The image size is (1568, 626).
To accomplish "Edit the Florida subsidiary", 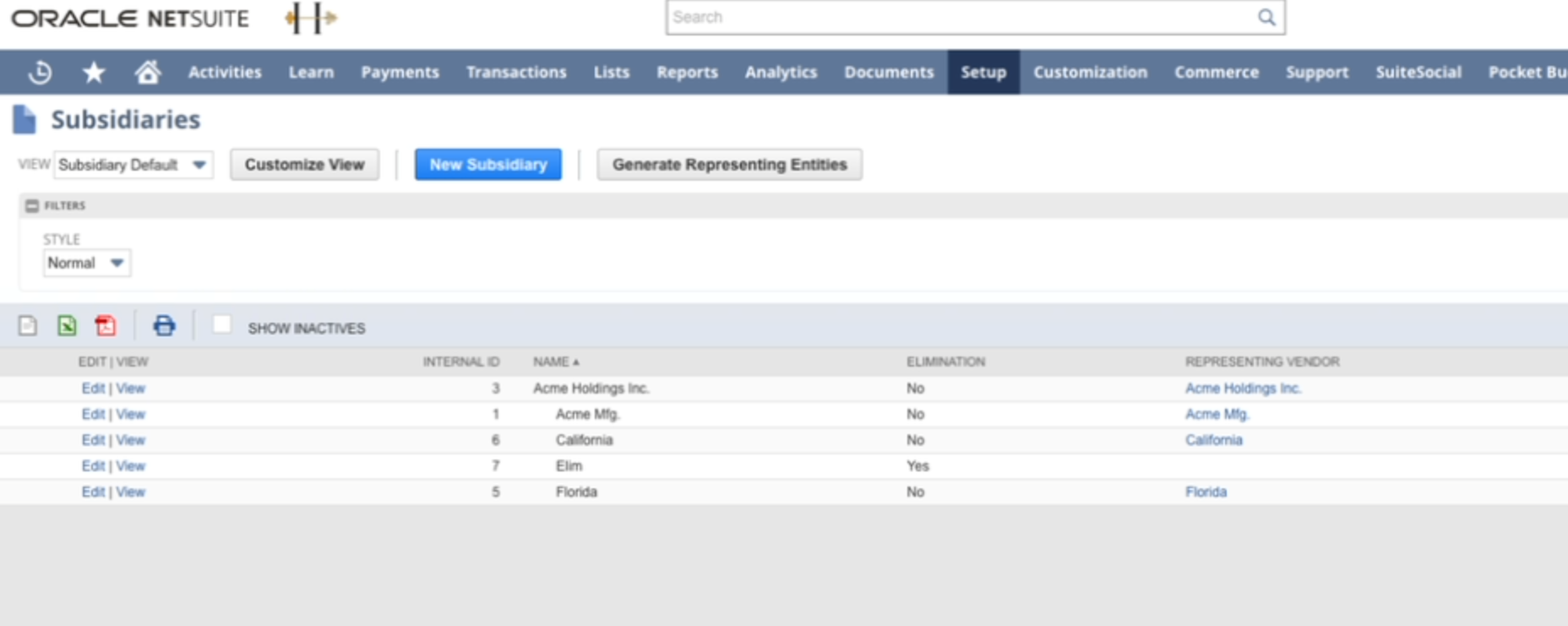I will click(x=93, y=492).
